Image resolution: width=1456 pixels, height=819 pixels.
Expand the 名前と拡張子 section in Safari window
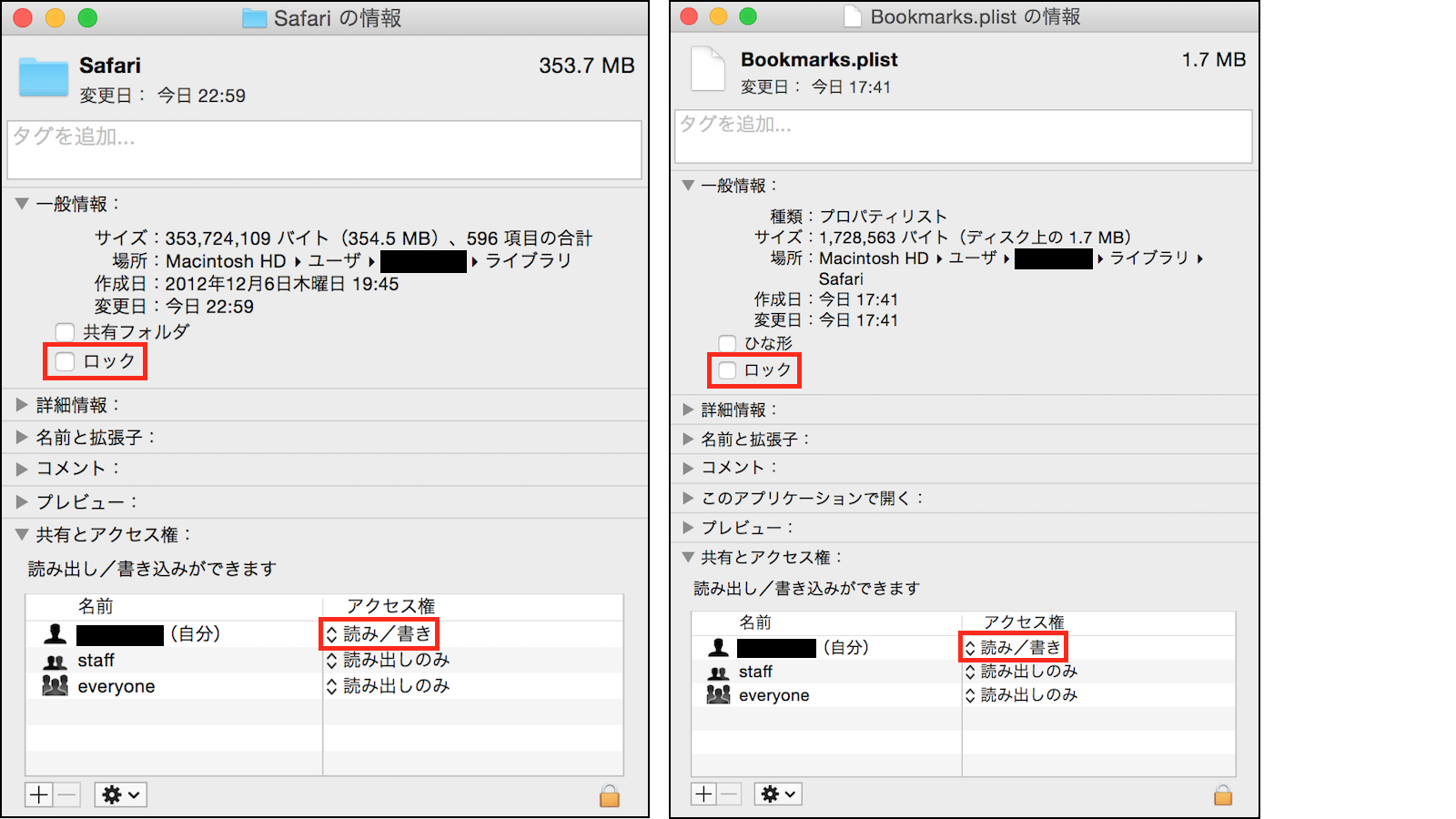point(22,438)
